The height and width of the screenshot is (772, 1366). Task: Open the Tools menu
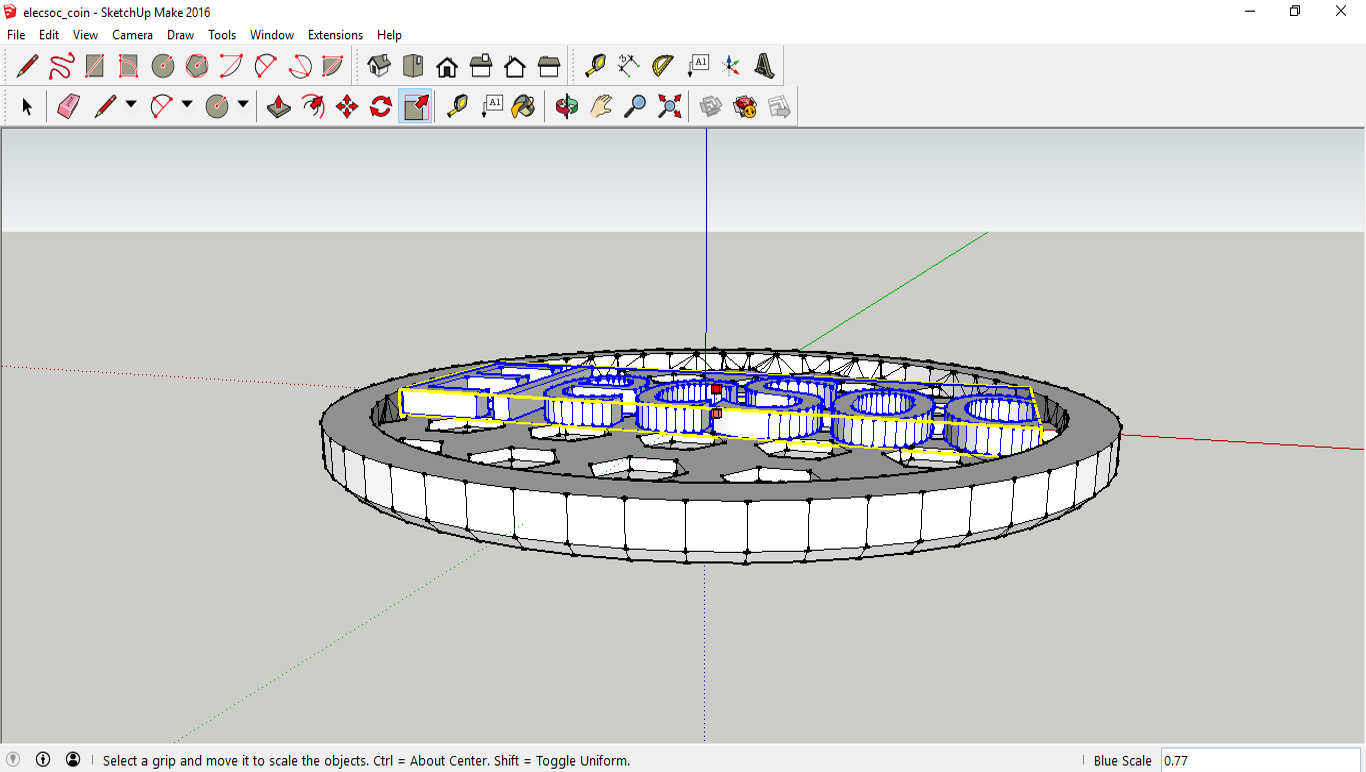[222, 35]
